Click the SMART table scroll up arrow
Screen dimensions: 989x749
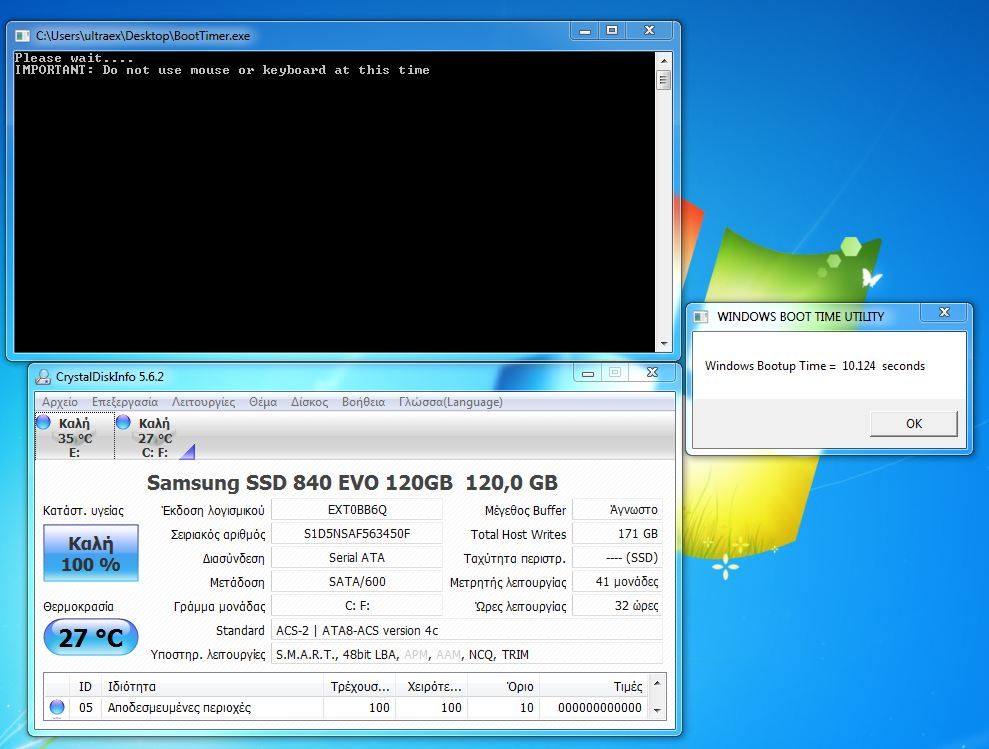click(x=657, y=683)
